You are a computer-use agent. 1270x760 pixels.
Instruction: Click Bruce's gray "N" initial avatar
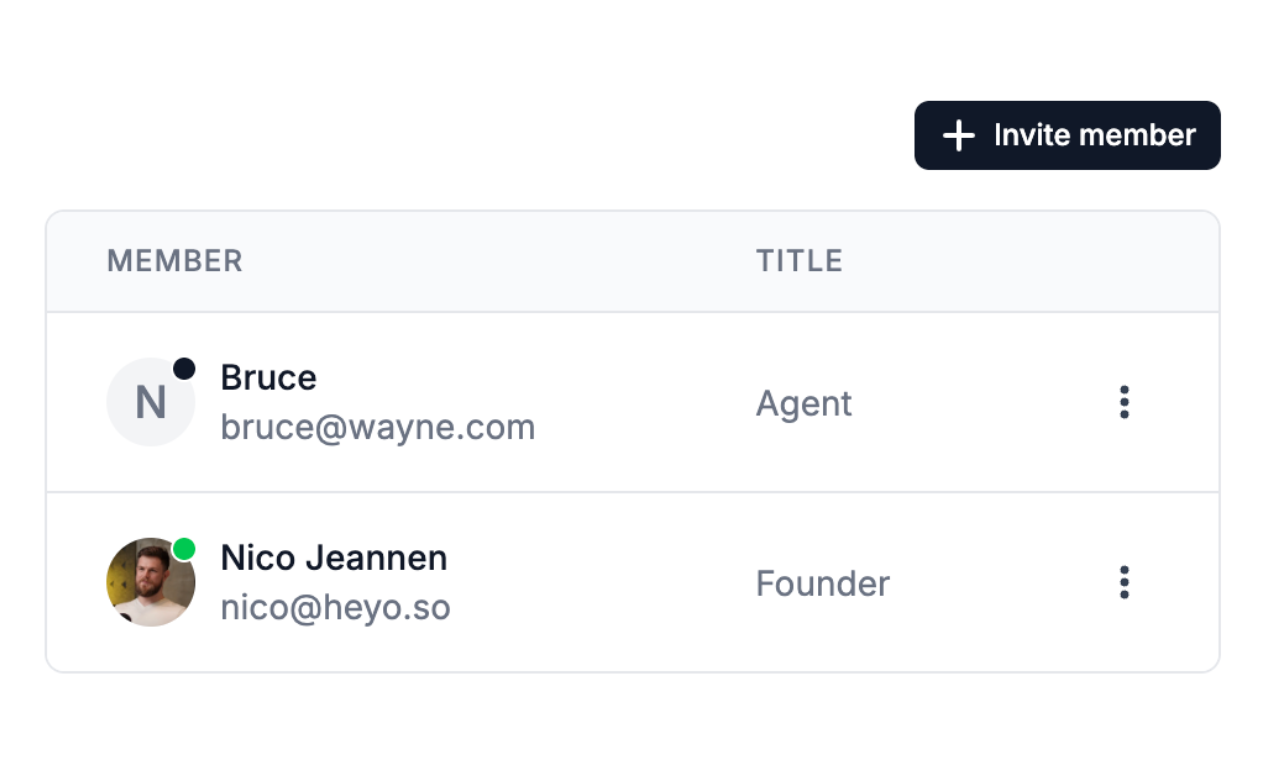[149, 404]
